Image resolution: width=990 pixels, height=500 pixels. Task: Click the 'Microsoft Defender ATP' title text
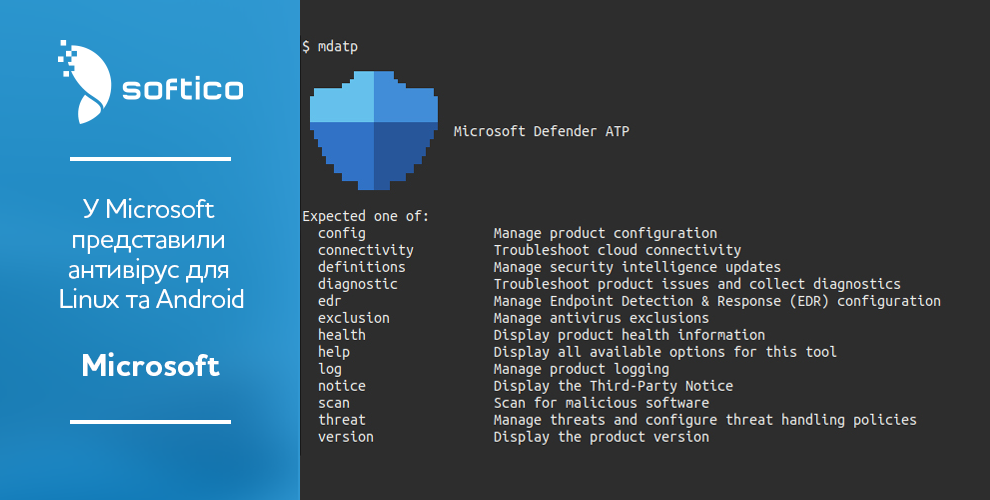[541, 131]
